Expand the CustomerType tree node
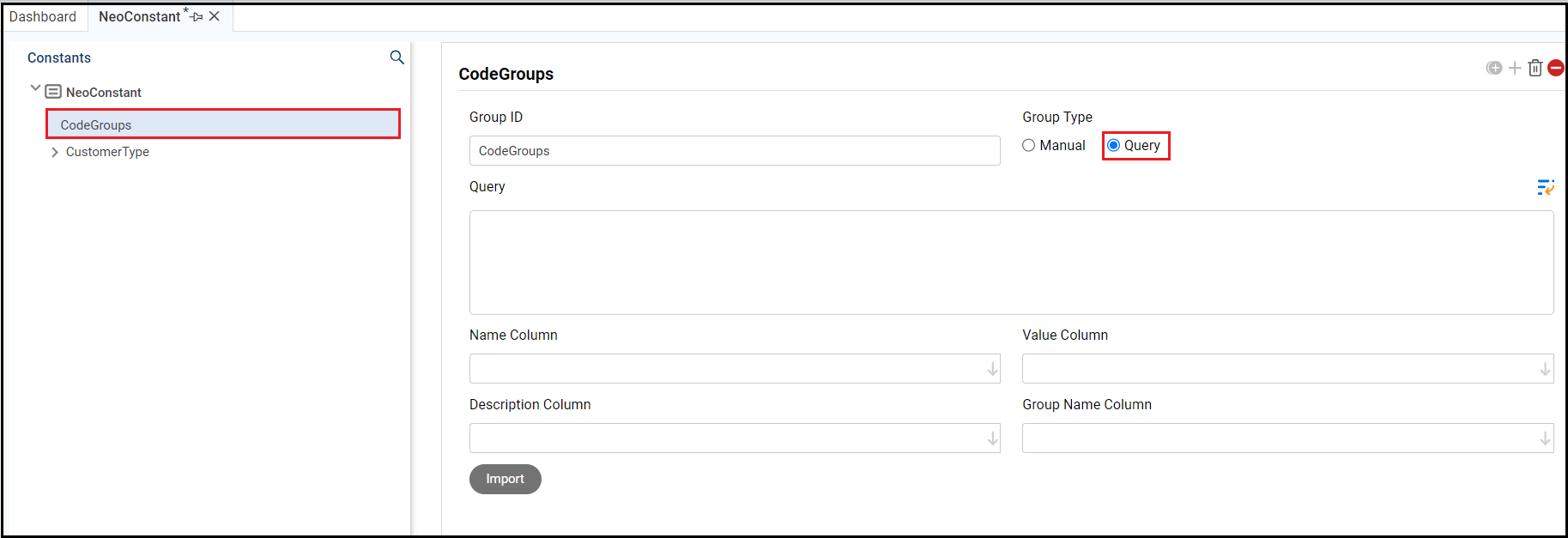Image resolution: width=1568 pixels, height=538 pixels. click(x=55, y=152)
